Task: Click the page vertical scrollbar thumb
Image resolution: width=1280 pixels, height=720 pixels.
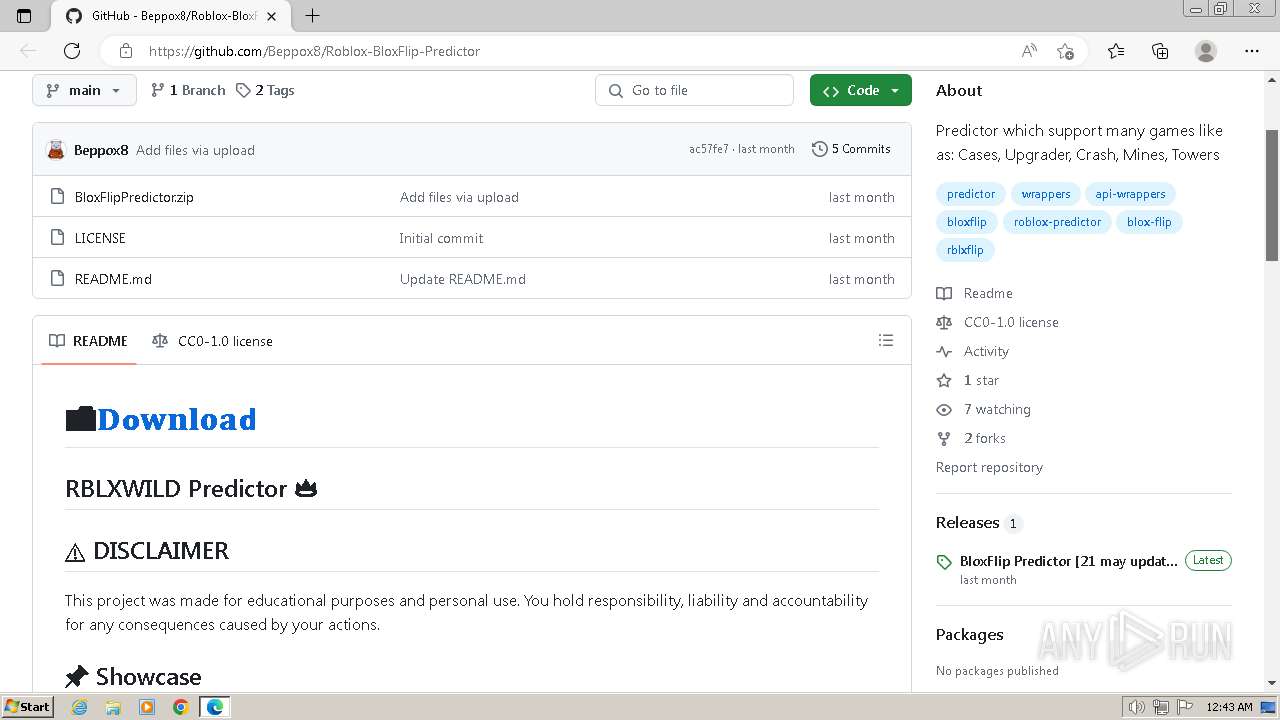Action: [x=1272, y=195]
